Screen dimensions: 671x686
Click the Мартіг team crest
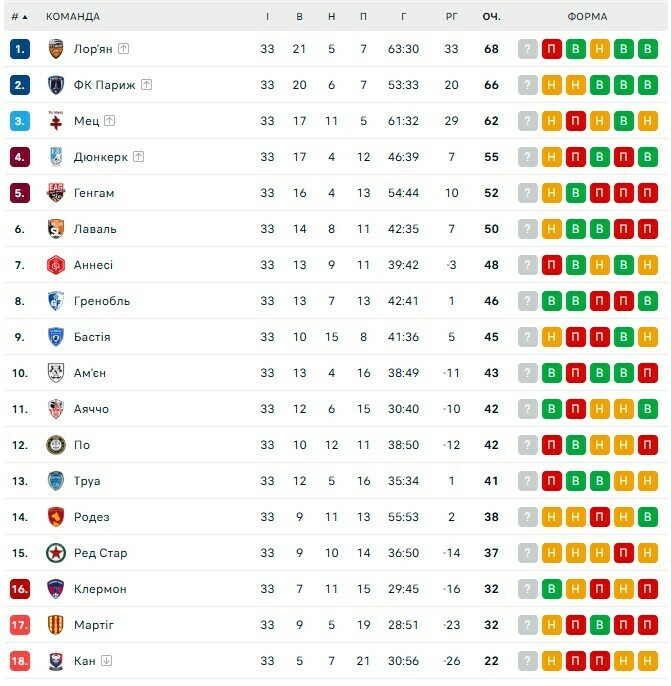pyautogui.click(x=56, y=625)
